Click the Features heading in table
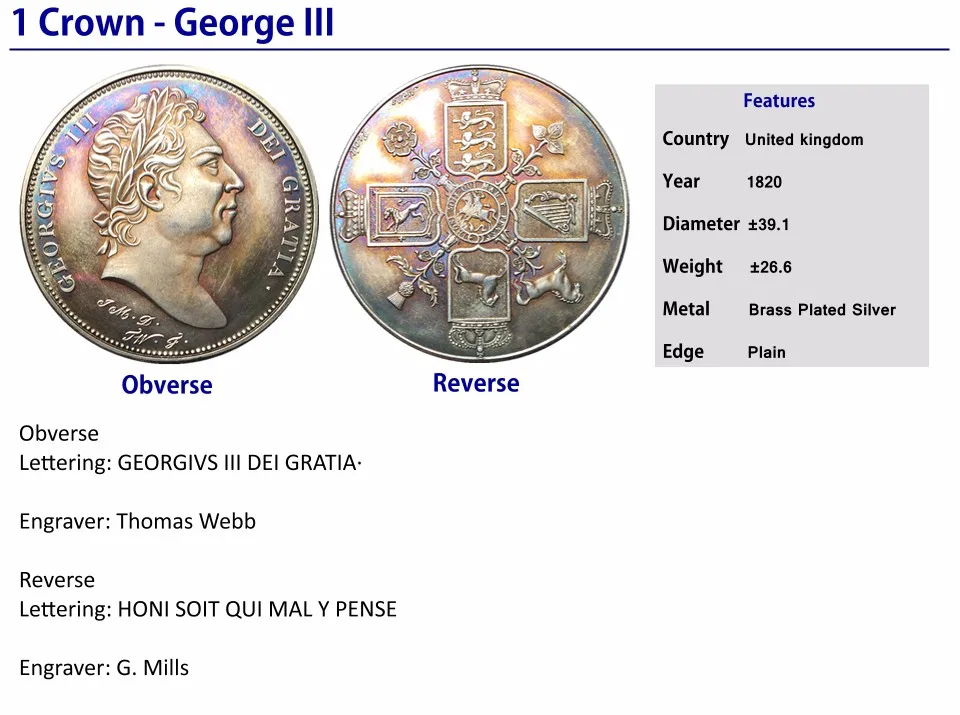Viewport: 960px width, 715px height. 779,100
